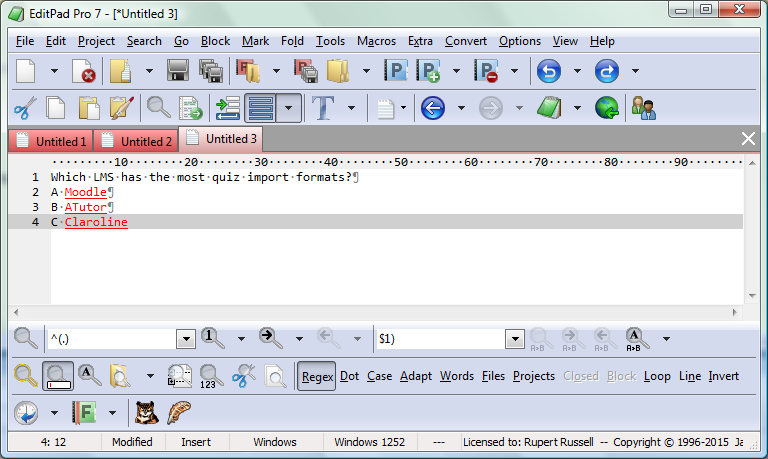The height and width of the screenshot is (459, 768).
Task: Click the word Claroline on line 4
Action: click(x=96, y=222)
